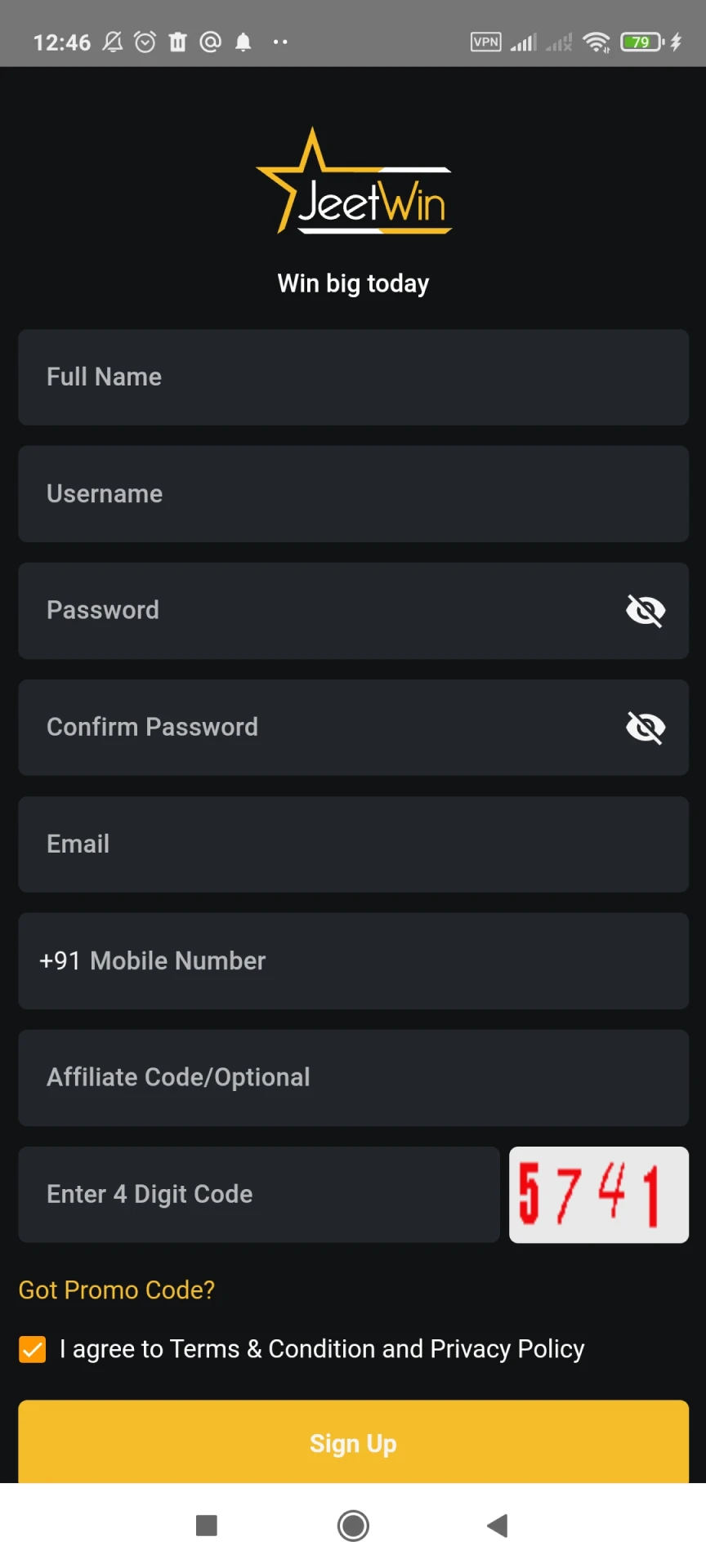Image resolution: width=706 pixels, height=1568 pixels.
Task: Tap the mobile signal strength icon
Action: click(x=523, y=42)
